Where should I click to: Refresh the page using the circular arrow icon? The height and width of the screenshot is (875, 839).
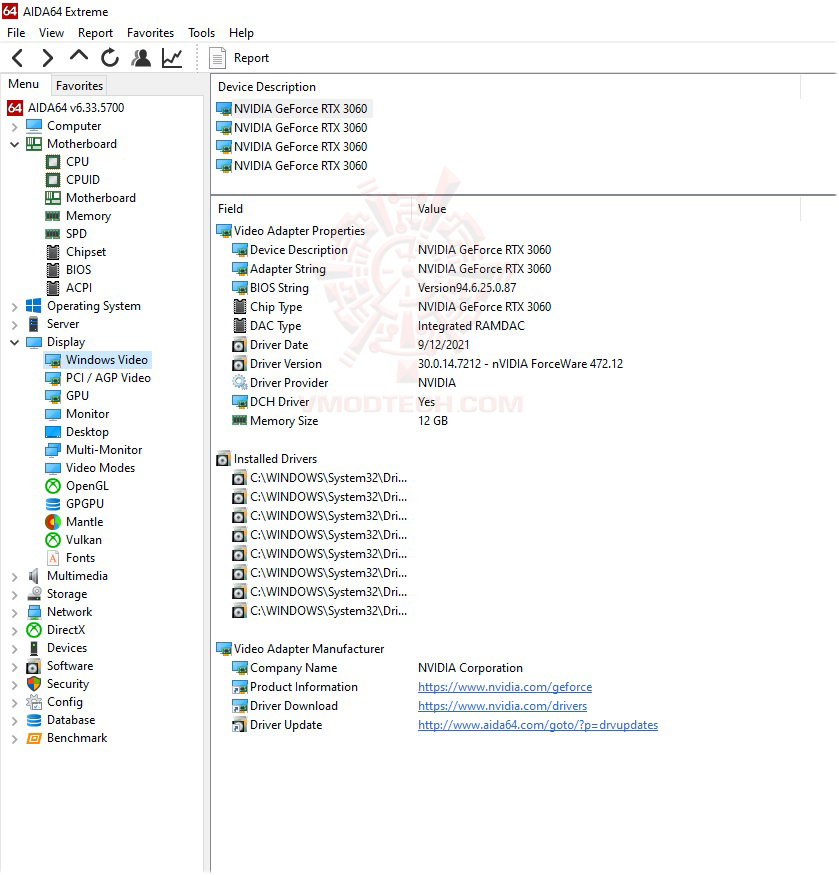(110, 57)
